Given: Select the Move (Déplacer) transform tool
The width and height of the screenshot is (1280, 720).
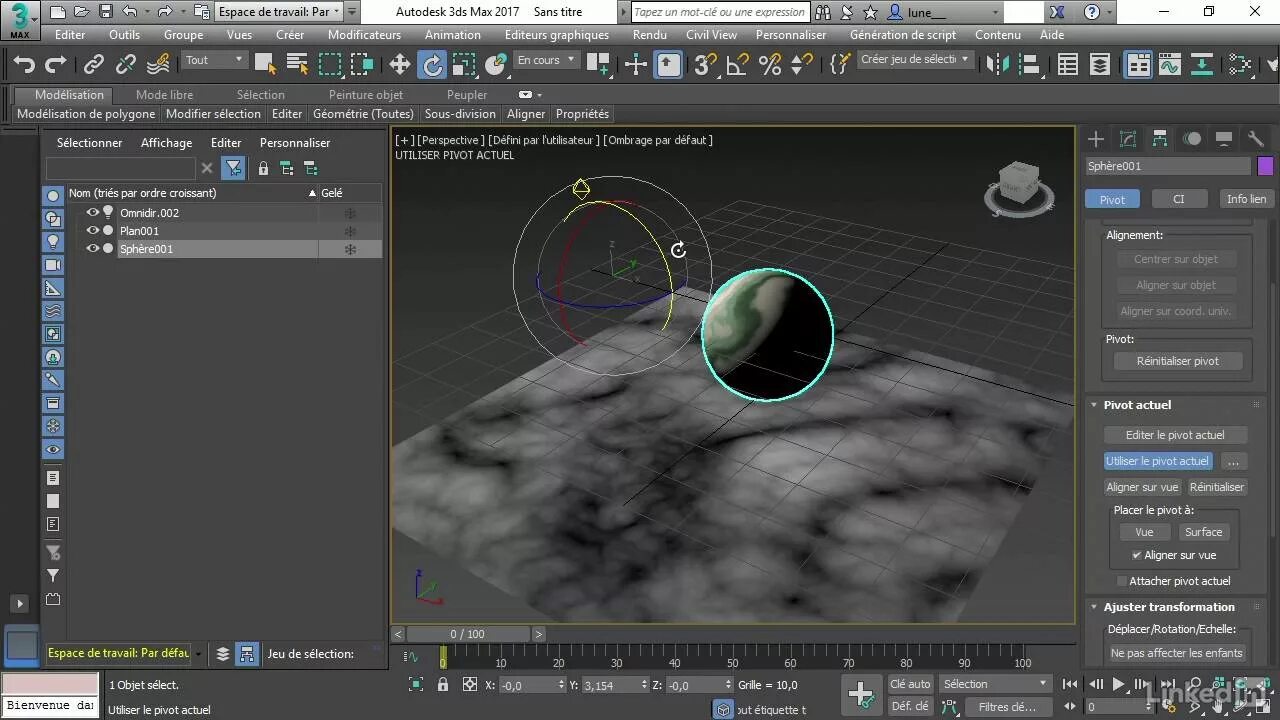Looking at the screenshot, I should tap(400, 65).
